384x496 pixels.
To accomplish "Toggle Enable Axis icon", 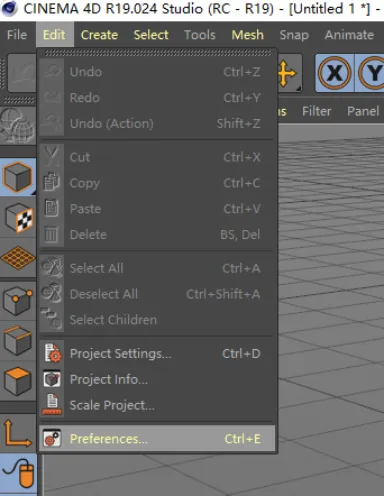I will pyautogui.click(x=18, y=433).
